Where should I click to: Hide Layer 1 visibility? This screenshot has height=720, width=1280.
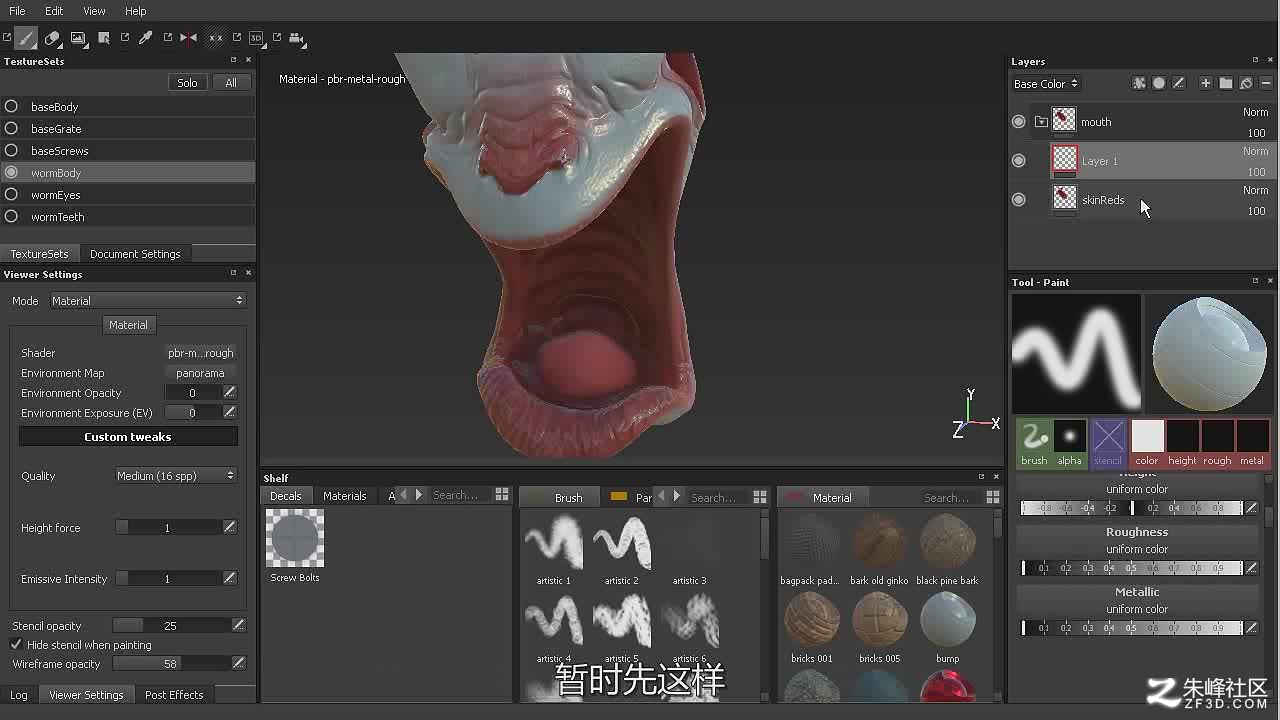pyautogui.click(x=1018, y=160)
